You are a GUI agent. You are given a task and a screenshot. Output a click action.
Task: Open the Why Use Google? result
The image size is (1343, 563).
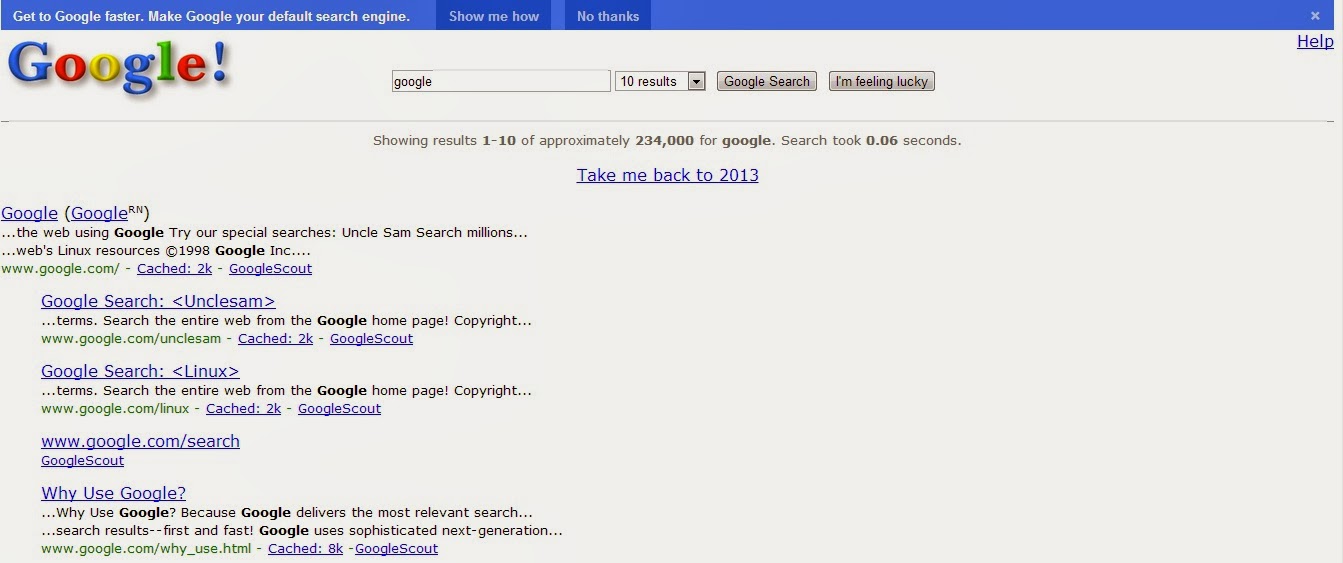tap(113, 493)
